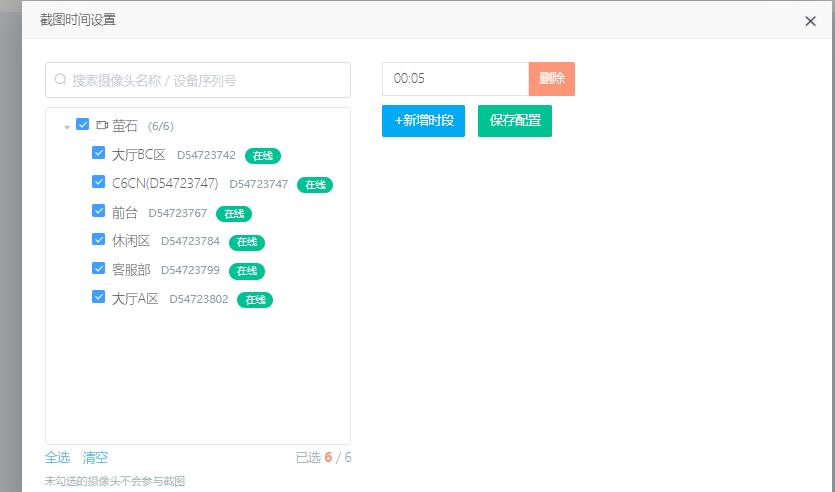Click serial number D54723802
The image size is (835, 492).
click(199, 299)
